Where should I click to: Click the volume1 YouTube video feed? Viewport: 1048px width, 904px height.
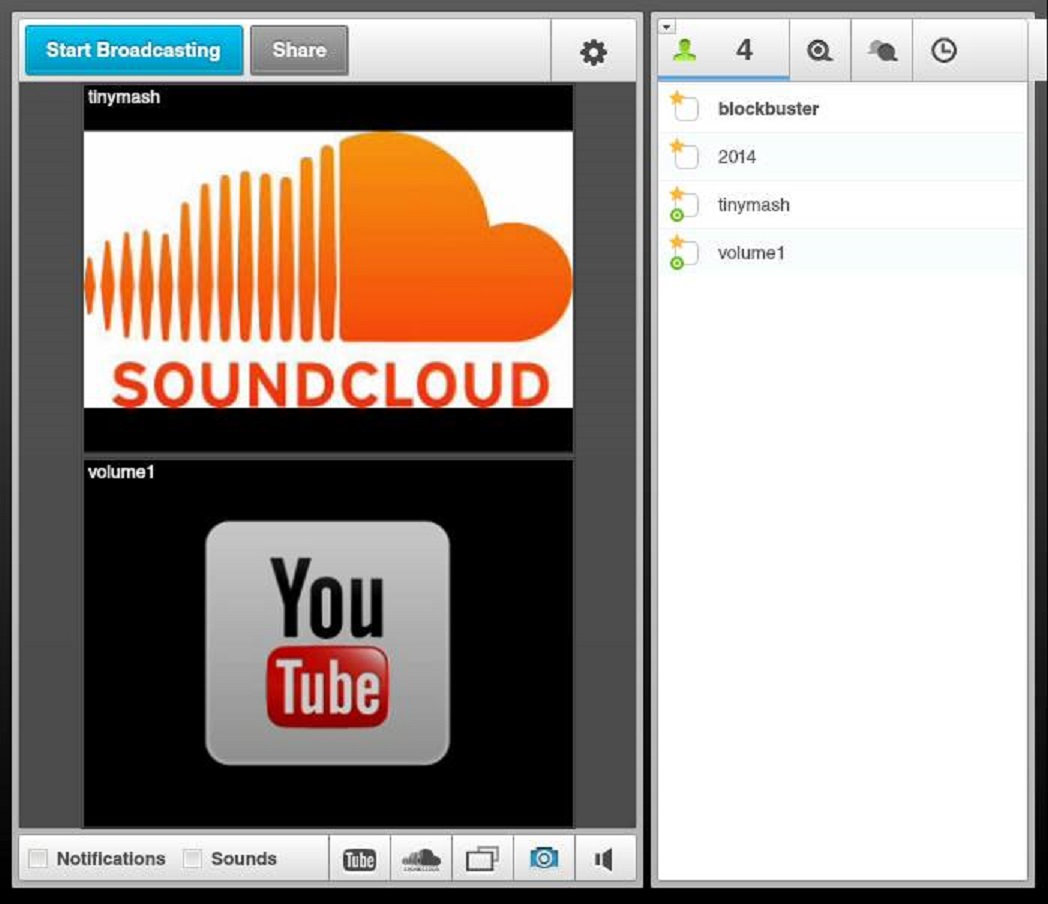pyautogui.click(x=328, y=643)
